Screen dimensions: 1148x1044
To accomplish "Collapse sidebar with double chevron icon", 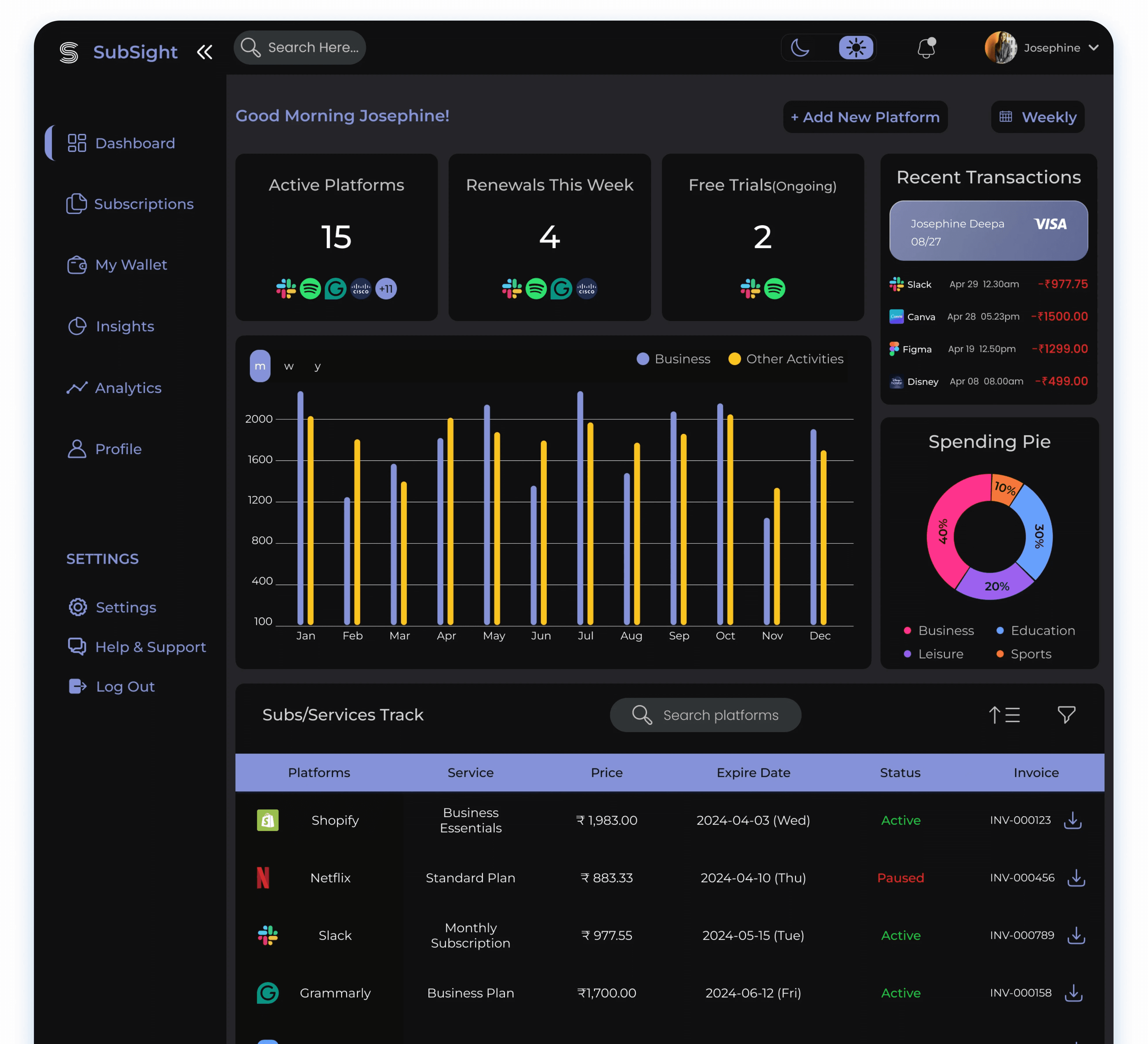I will pyautogui.click(x=204, y=52).
